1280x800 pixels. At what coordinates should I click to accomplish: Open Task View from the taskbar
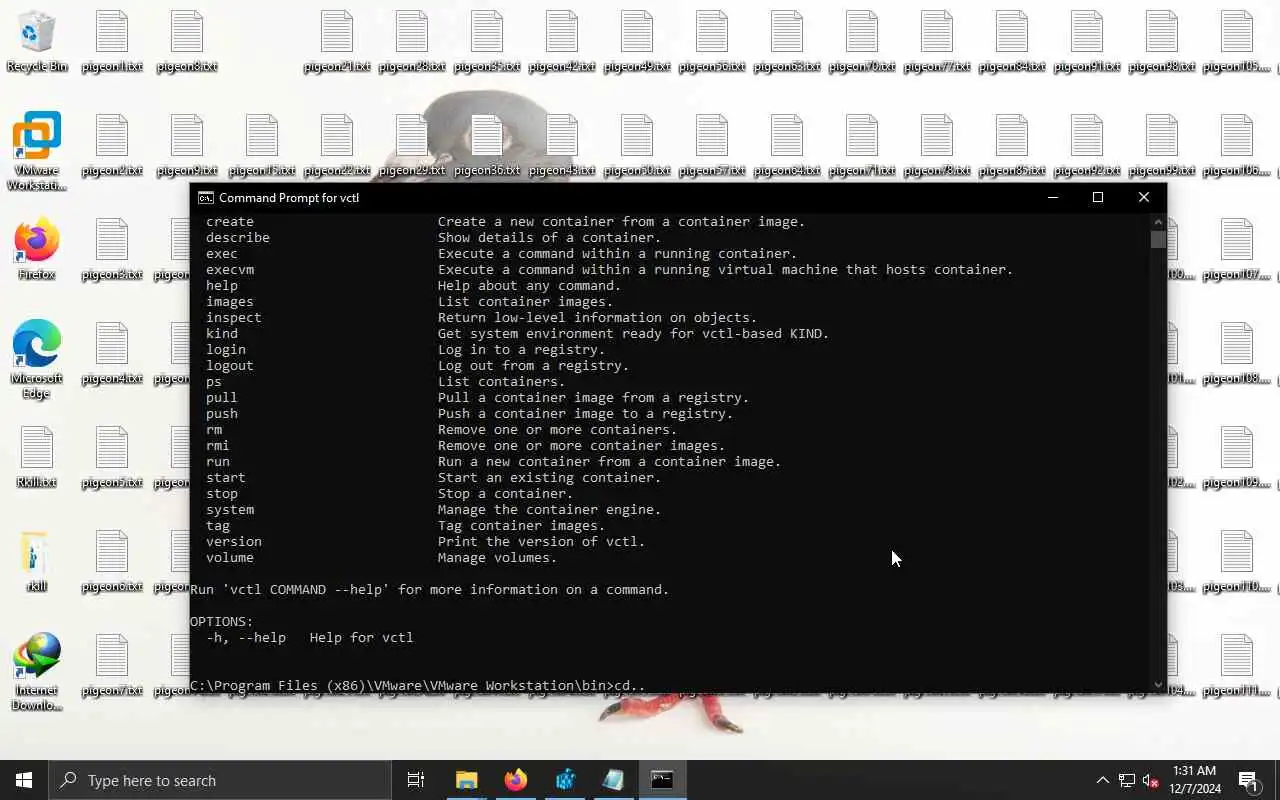[x=416, y=780]
